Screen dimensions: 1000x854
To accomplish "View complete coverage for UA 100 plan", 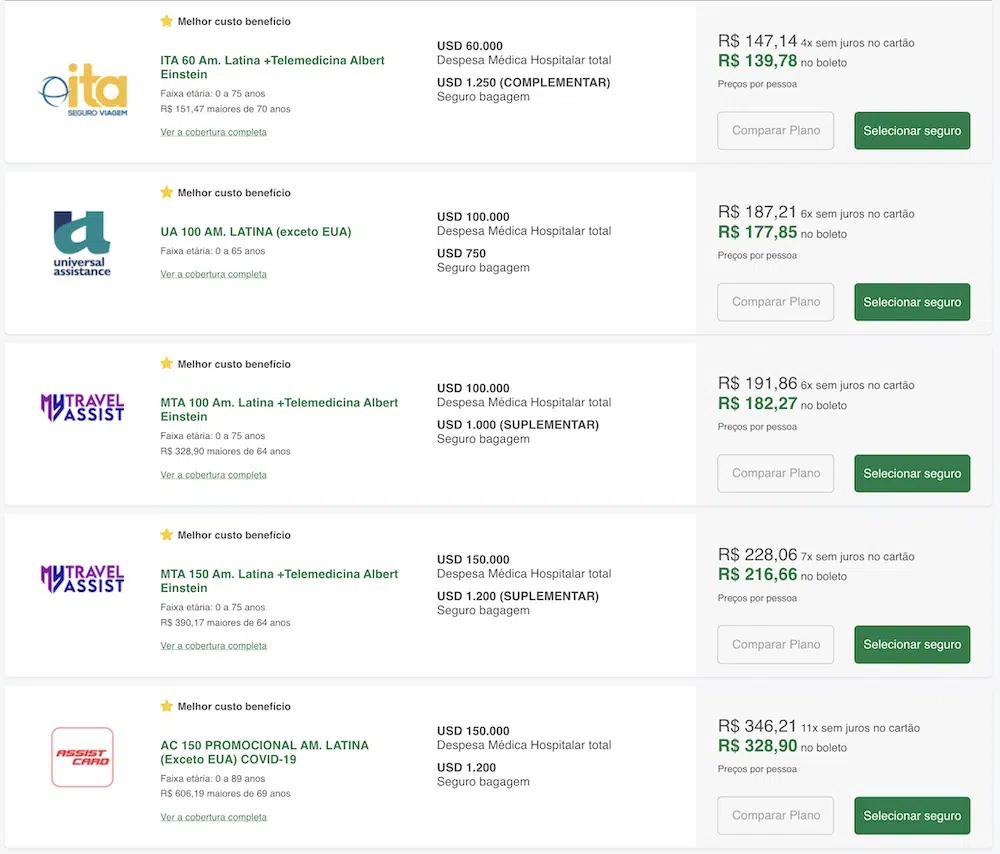I will 213,274.
